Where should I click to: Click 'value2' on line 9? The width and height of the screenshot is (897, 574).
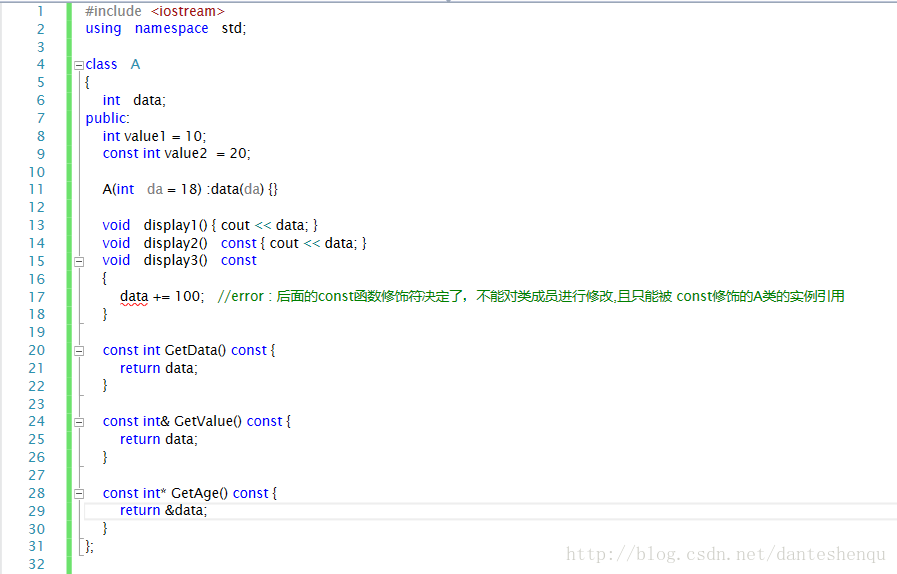pos(186,153)
